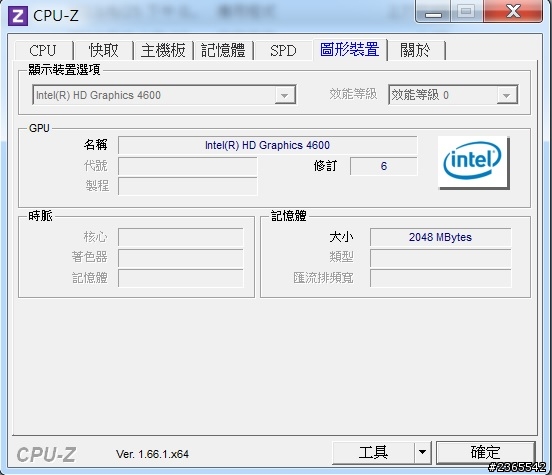
Task: Click the 時脈 group label
Action: coord(40,215)
